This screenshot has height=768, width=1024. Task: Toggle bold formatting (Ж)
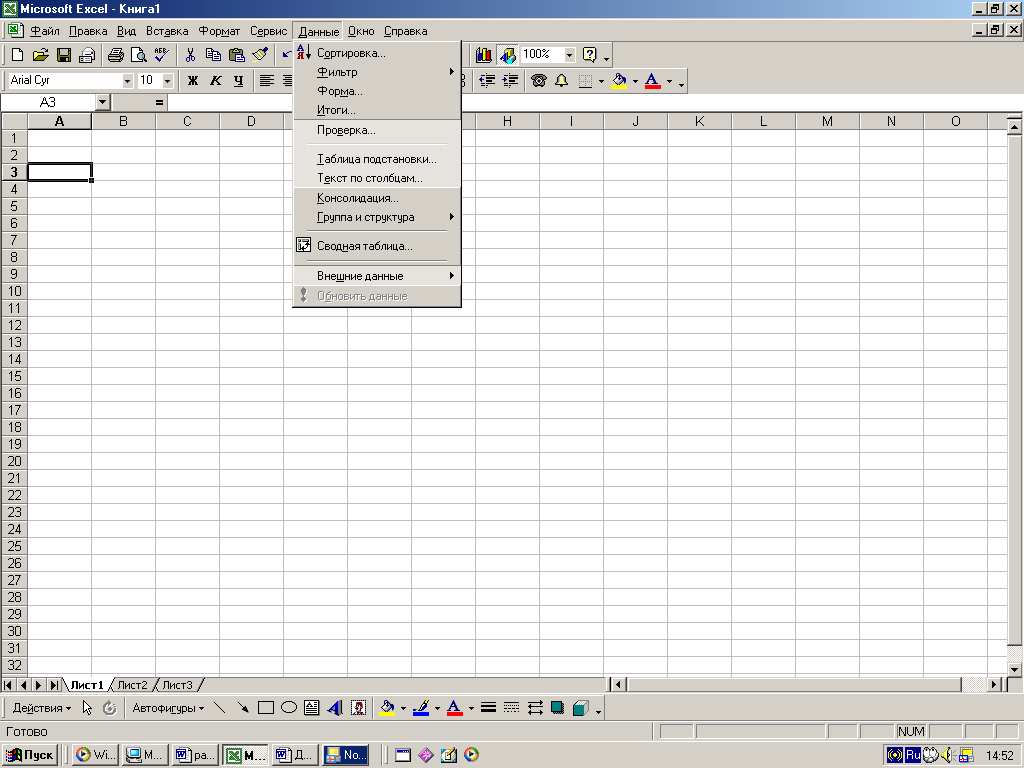193,81
